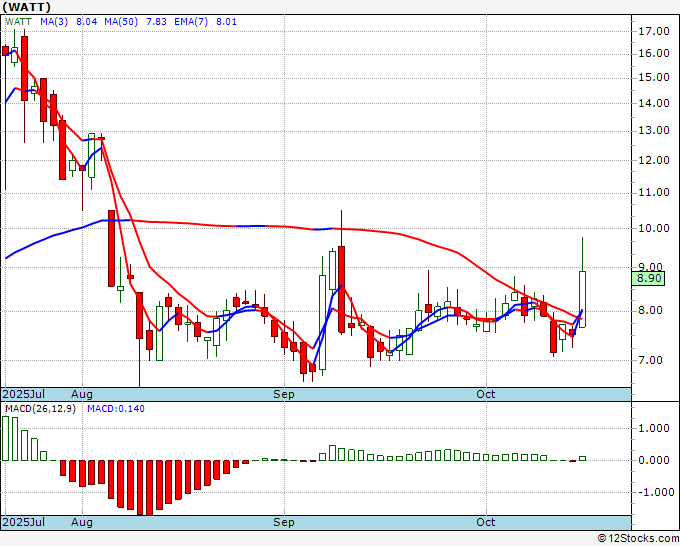The height and width of the screenshot is (546, 680).
Task: Click the MACD:0.140 value label
Action: pos(115,408)
